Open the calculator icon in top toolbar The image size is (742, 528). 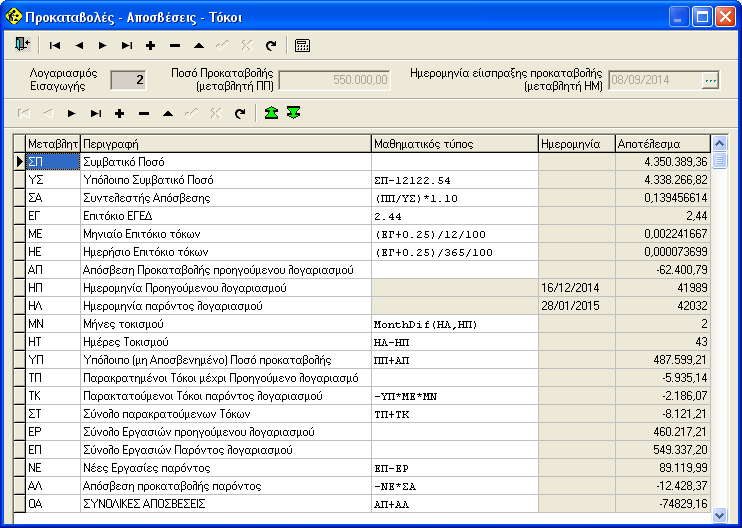click(302, 45)
